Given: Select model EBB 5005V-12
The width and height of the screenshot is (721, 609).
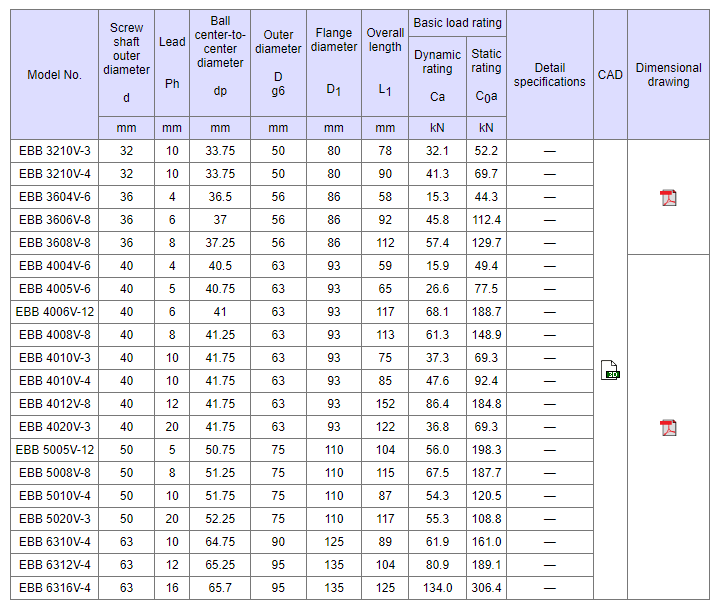Looking at the screenshot, I should tap(55, 450).
